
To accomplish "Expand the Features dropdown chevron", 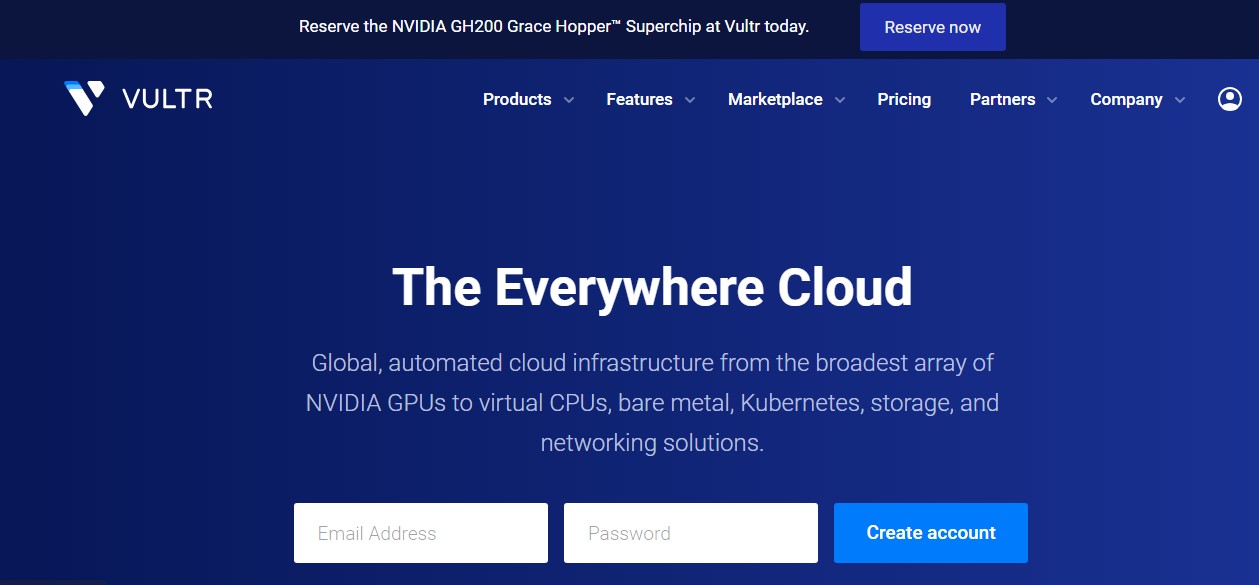I will 689,100.
